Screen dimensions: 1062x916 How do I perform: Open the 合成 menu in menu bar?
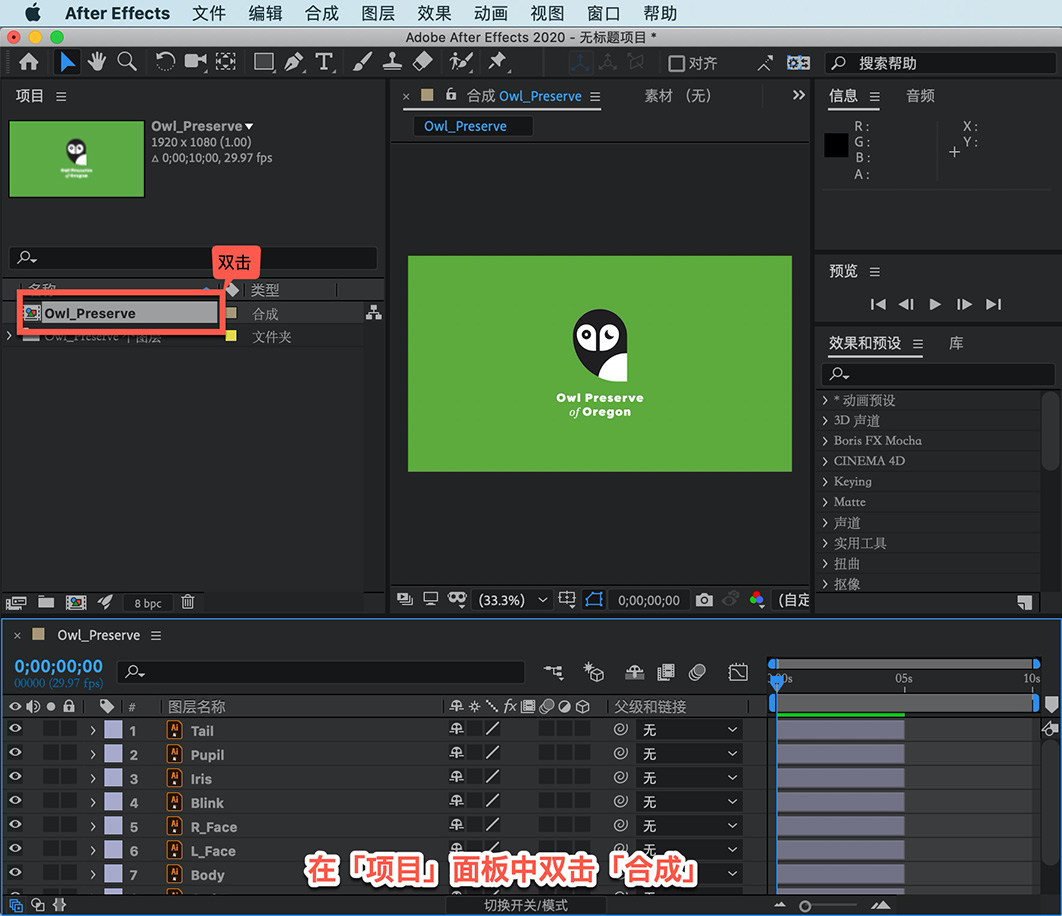tap(322, 13)
